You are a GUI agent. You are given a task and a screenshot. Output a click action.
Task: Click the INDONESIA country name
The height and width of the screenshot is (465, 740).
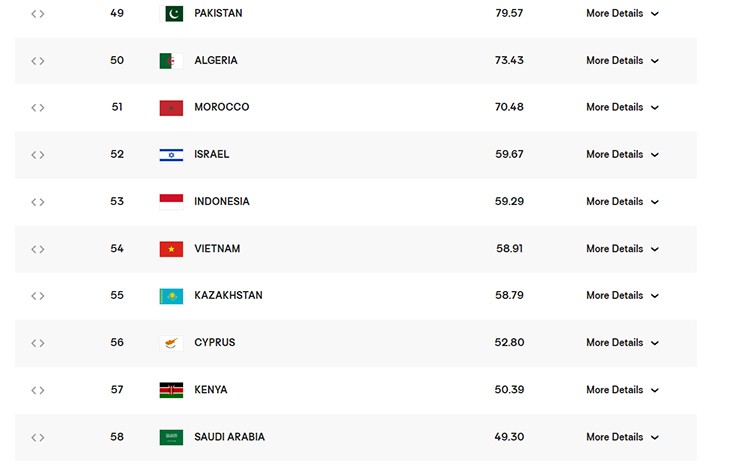[222, 202]
